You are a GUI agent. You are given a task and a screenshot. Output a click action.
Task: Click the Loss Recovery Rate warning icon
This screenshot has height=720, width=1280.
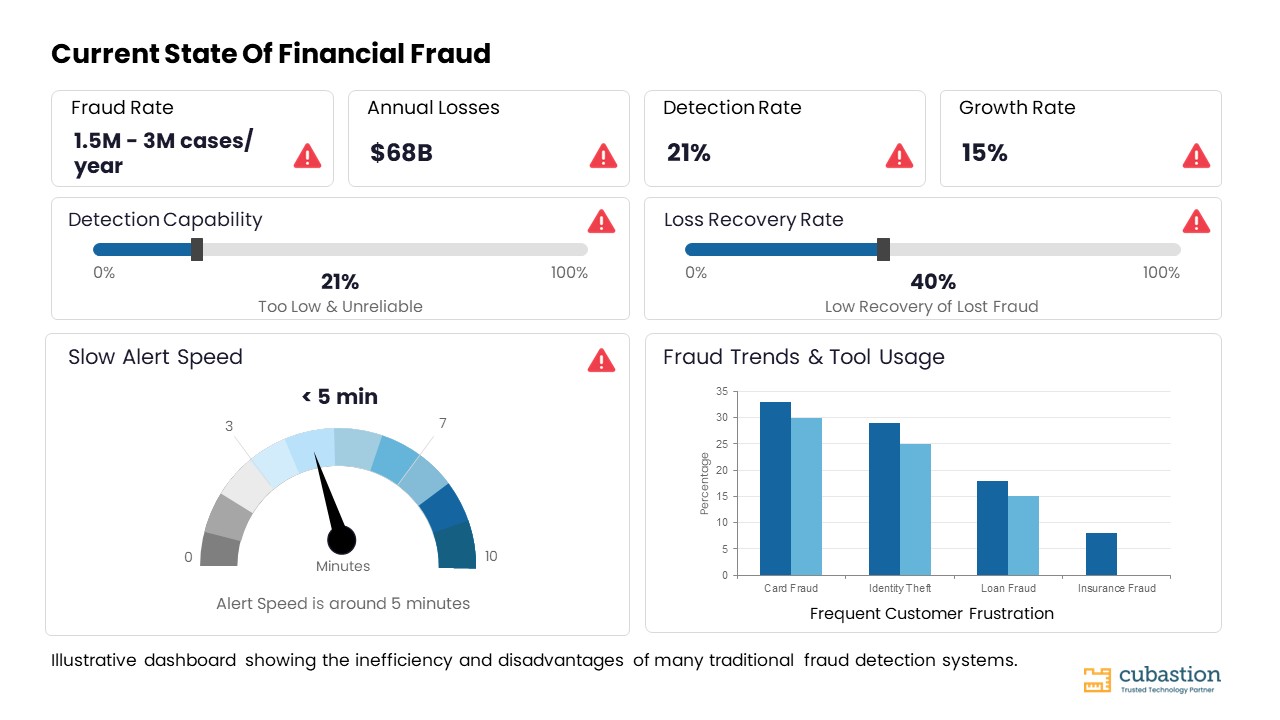click(x=1196, y=221)
